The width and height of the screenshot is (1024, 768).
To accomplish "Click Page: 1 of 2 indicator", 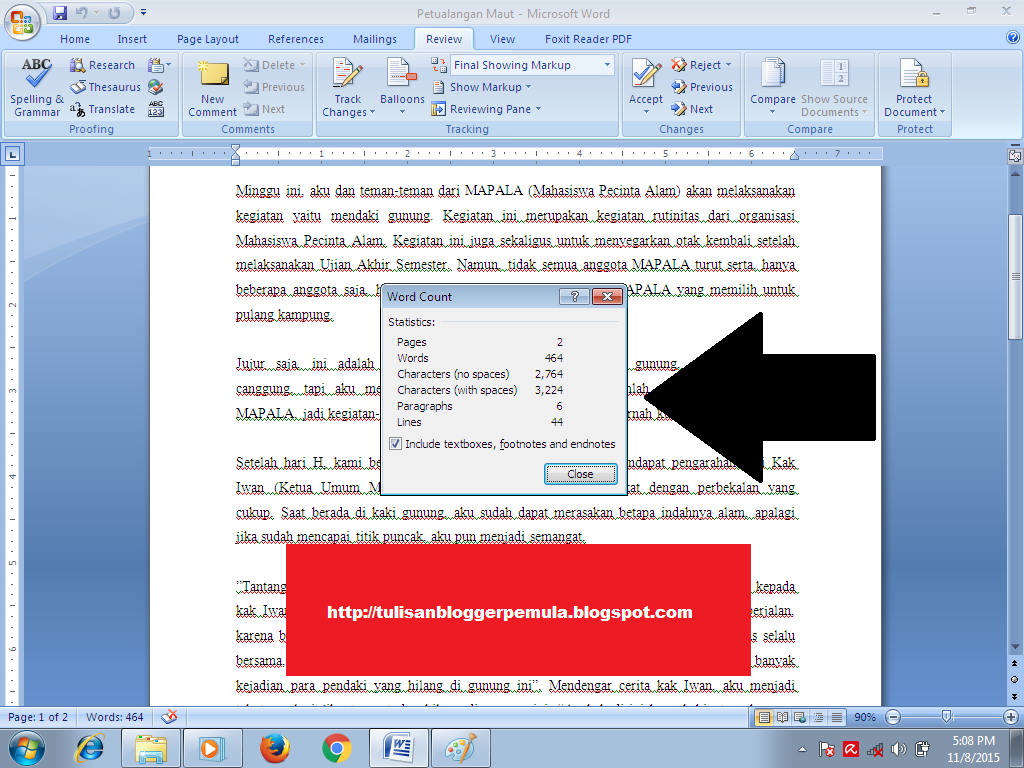I will (x=38, y=717).
